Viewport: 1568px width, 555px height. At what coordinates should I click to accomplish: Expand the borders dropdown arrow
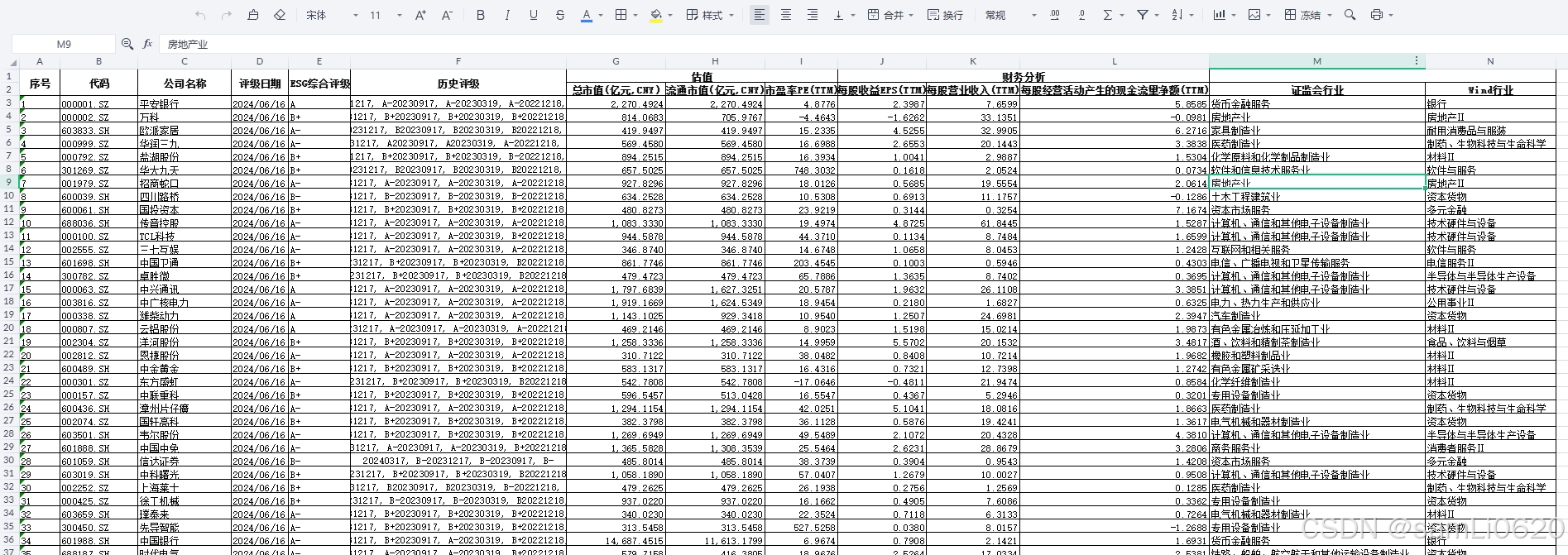(x=635, y=15)
